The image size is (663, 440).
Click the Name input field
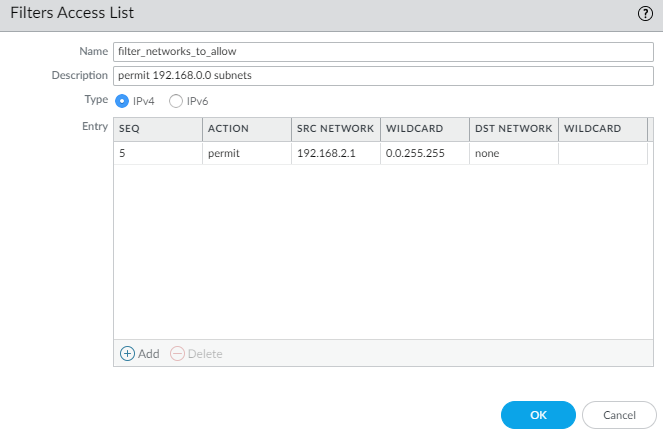[x=383, y=52]
